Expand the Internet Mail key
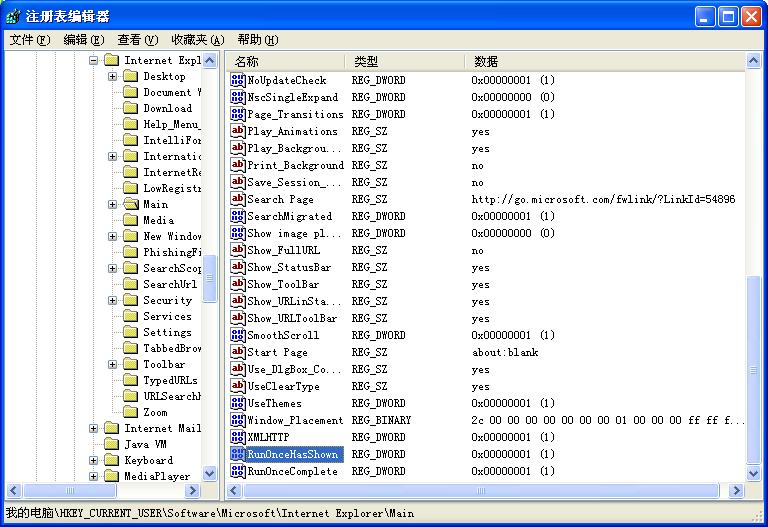768x527 pixels. [x=94, y=428]
